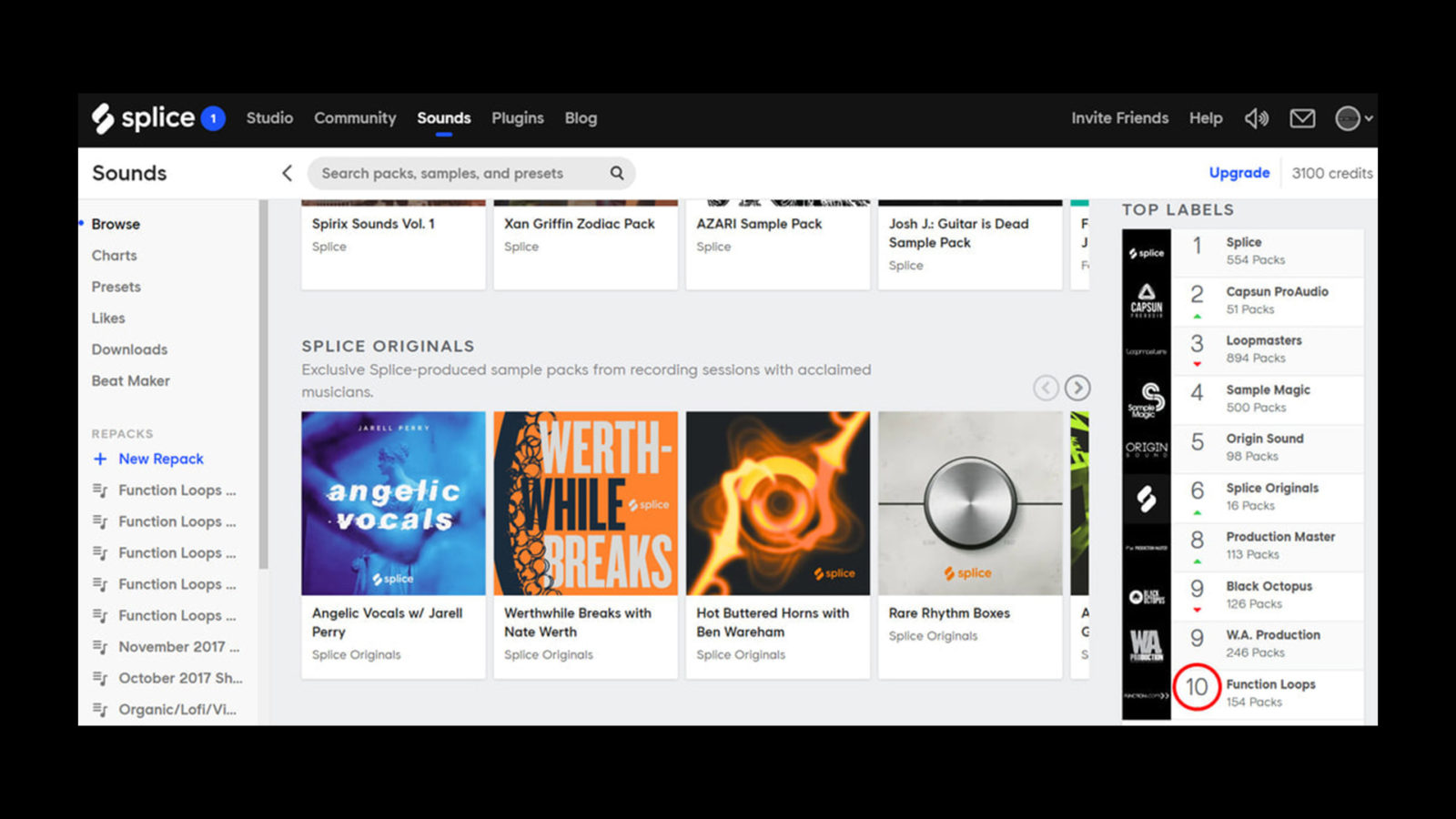Viewport: 1456px width, 819px height.
Task: Open Spirix Sounds Vol. 1 pack
Action: (373, 224)
